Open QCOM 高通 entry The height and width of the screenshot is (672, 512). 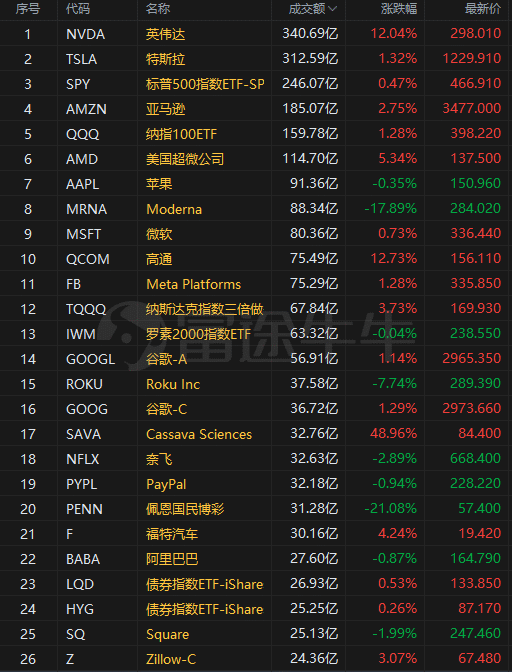click(256, 259)
